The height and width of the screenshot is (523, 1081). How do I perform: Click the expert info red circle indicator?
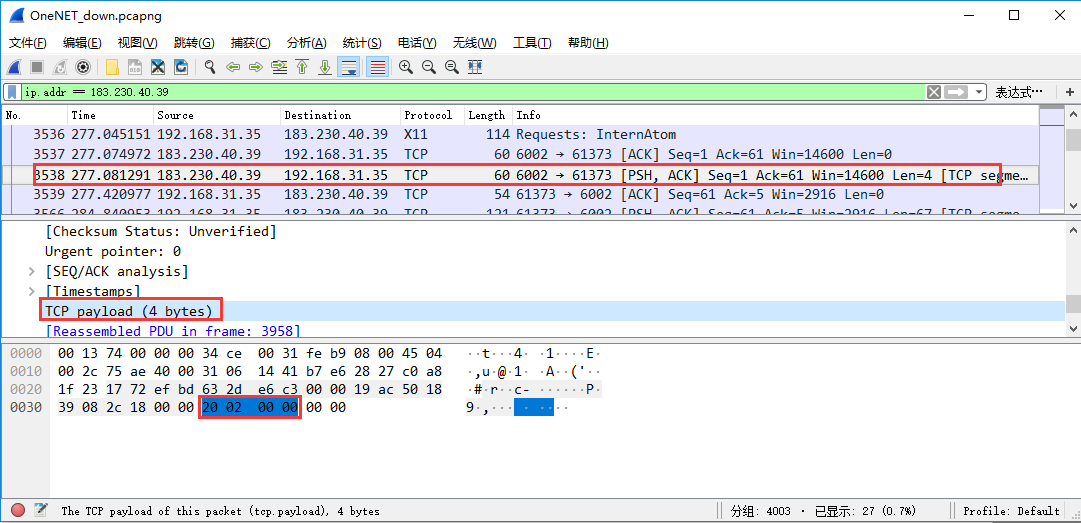(x=18, y=511)
